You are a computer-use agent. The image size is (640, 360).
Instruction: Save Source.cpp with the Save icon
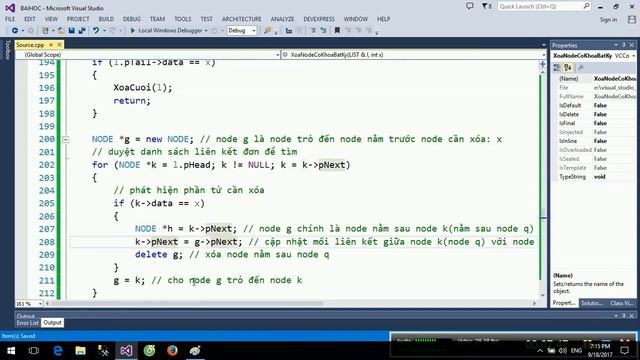pyautogui.click(x=71, y=31)
